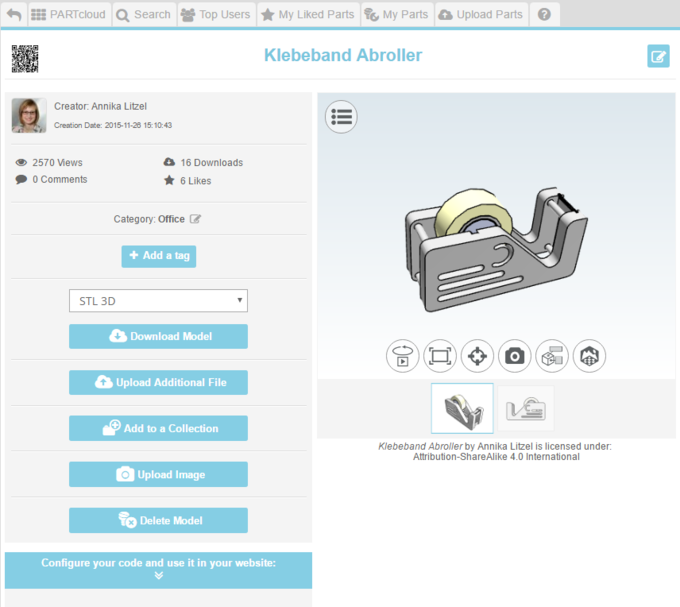Start the 3D viewer rotation animation
This screenshot has height=607, width=680.
tap(402, 356)
